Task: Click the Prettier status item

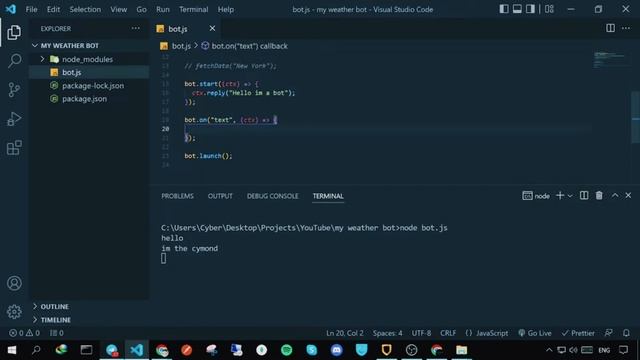Action: click(x=578, y=333)
